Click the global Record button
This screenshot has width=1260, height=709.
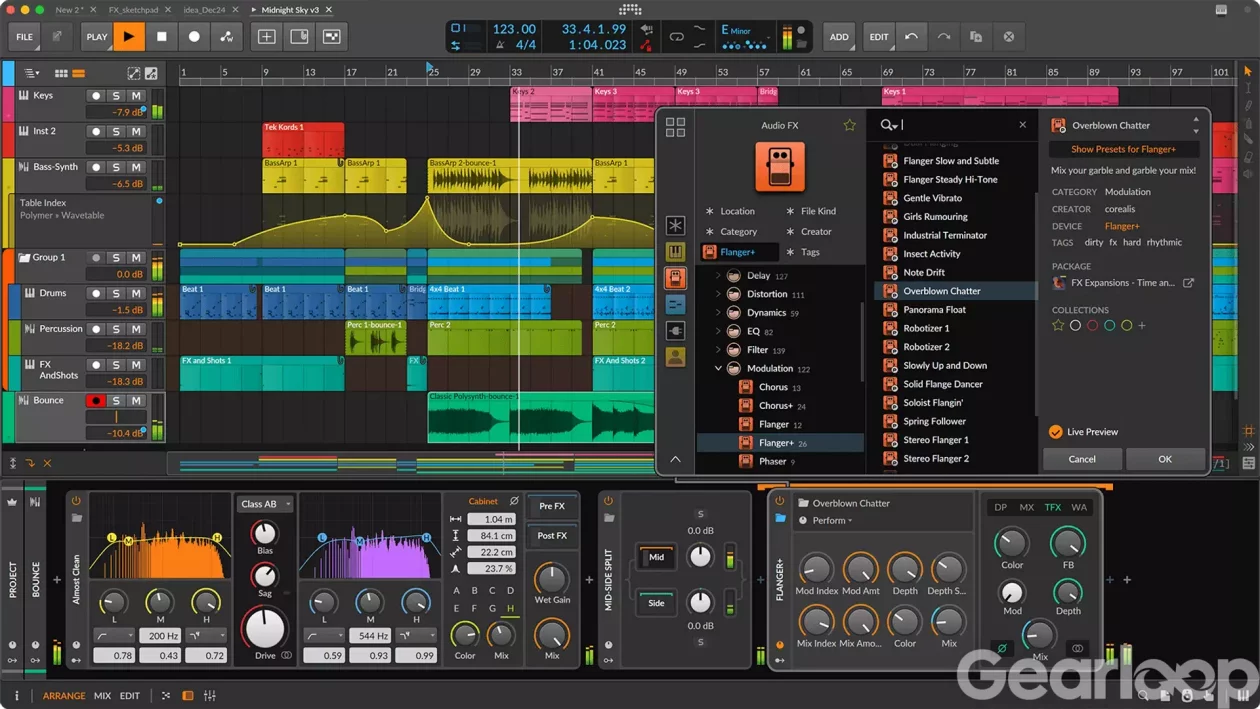pos(194,37)
